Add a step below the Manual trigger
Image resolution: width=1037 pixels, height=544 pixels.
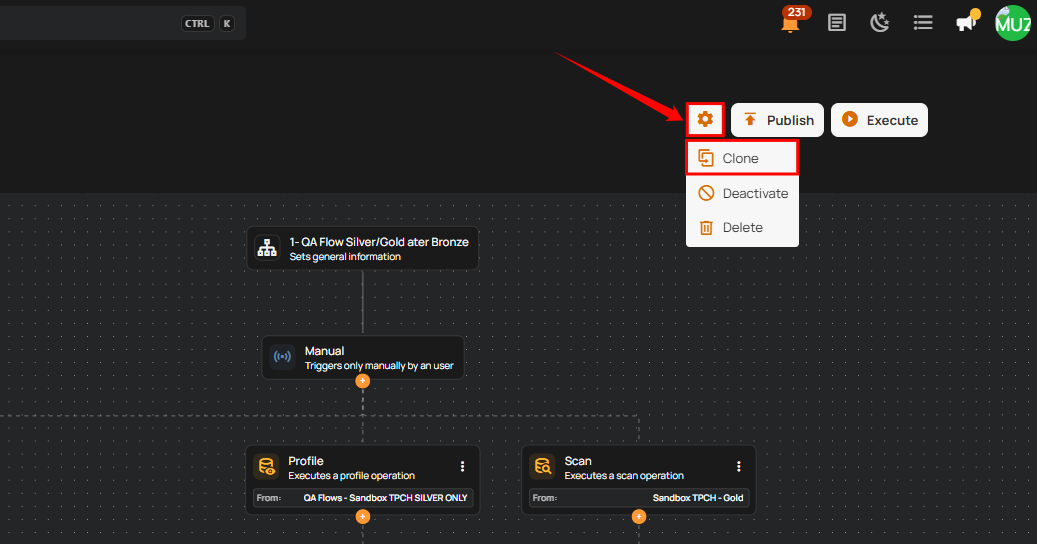pos(363,381)
